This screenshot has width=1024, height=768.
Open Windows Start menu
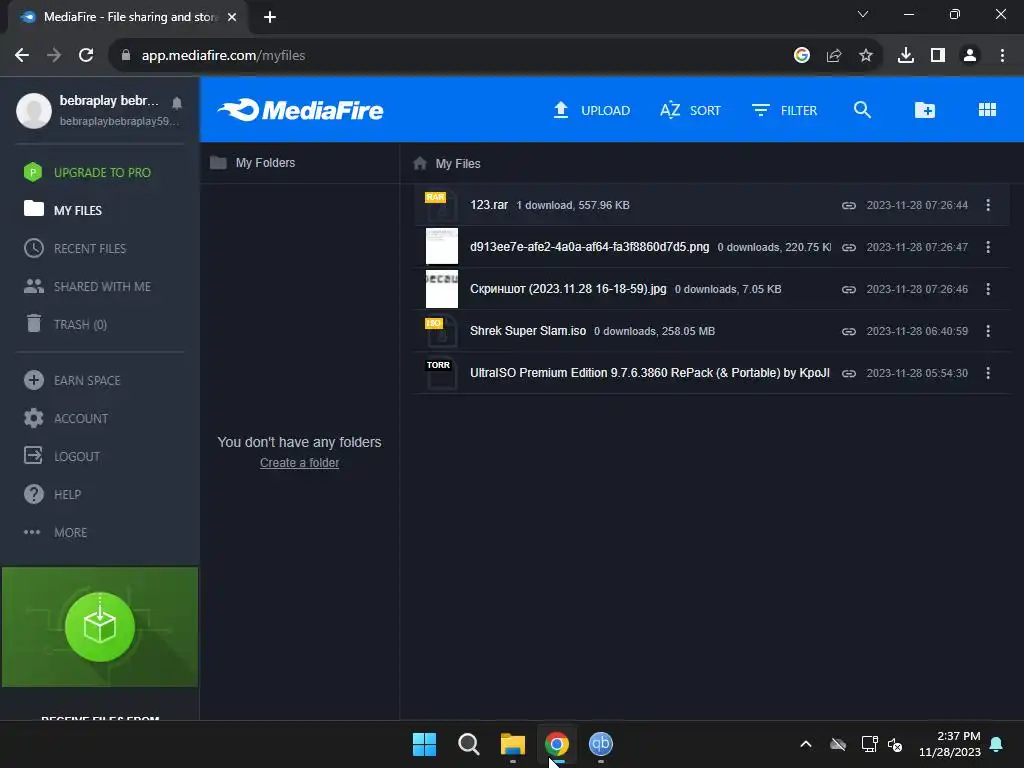point(424,744)
